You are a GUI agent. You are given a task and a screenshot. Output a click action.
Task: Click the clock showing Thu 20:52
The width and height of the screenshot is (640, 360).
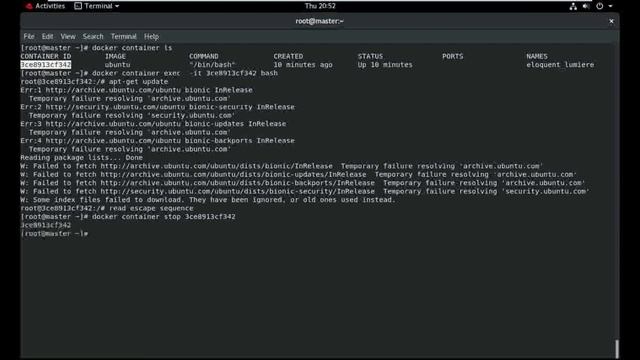320,6
